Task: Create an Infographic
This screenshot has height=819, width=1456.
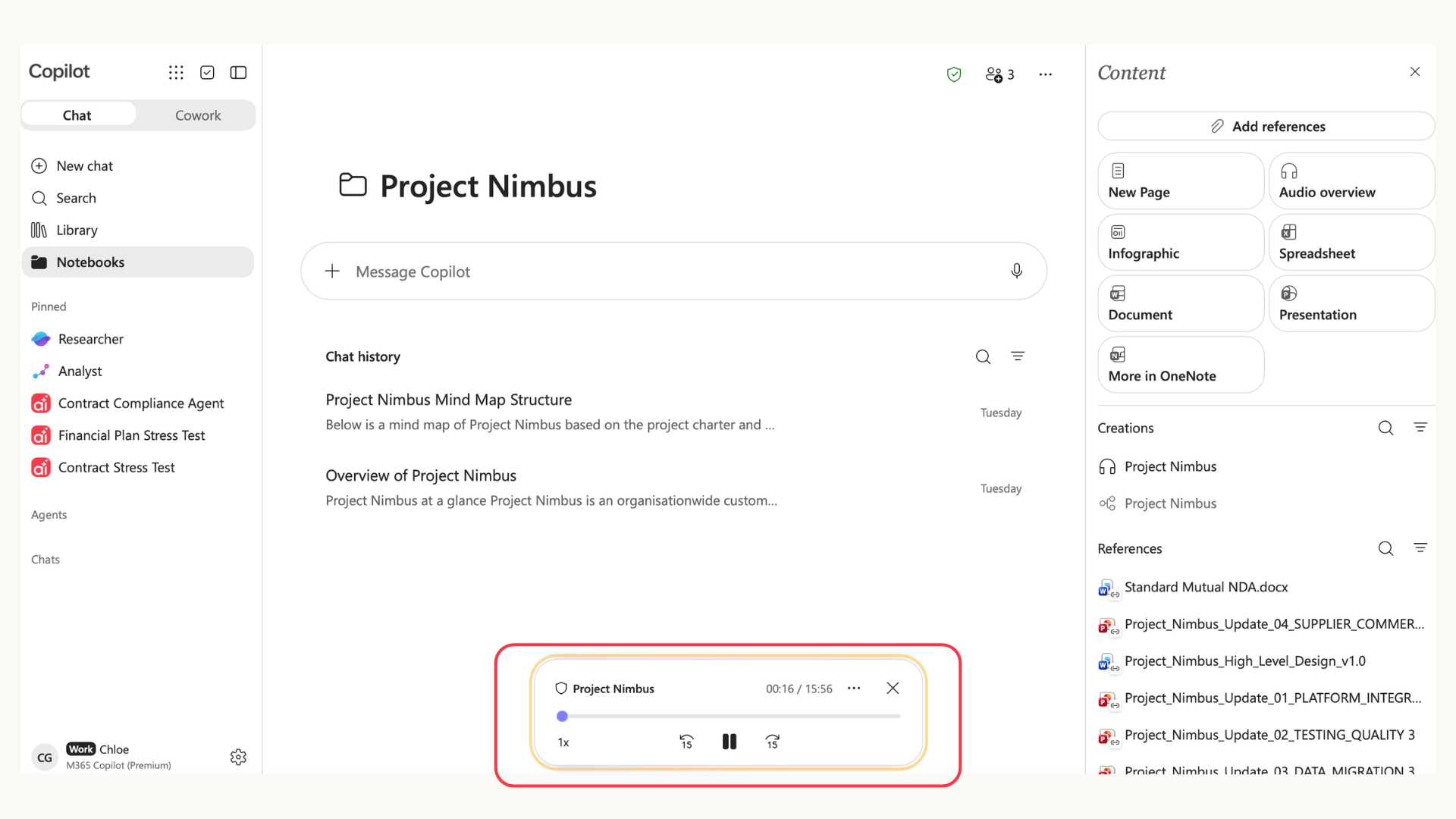Action: [1181, 243]
